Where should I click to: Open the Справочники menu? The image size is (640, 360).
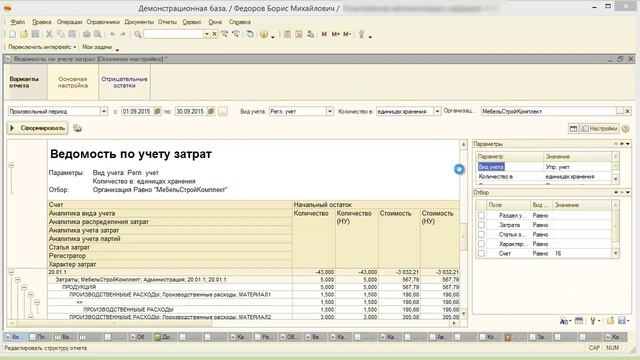tap(103, 22)
